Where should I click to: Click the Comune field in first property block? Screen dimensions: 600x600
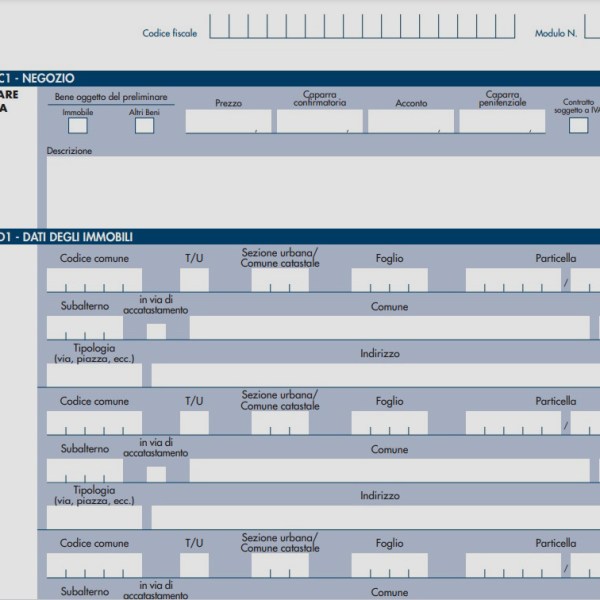[390, 328]
